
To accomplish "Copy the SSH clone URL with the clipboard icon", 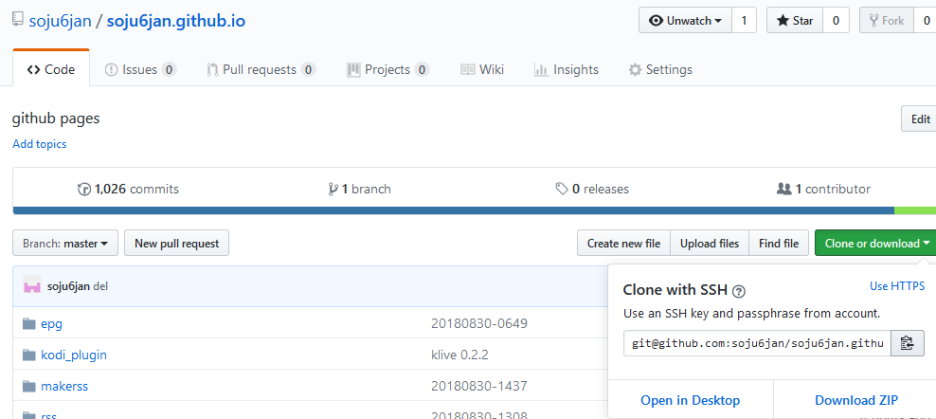I will click(907, 343).
